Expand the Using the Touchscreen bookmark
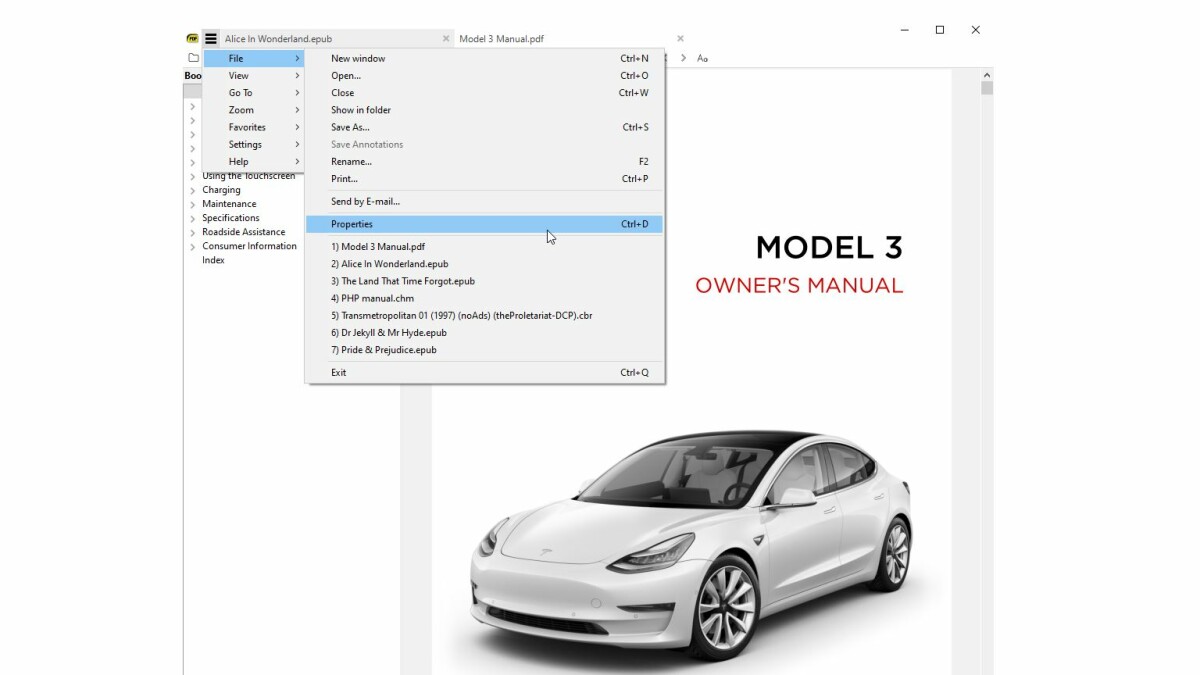 (192, 176)
